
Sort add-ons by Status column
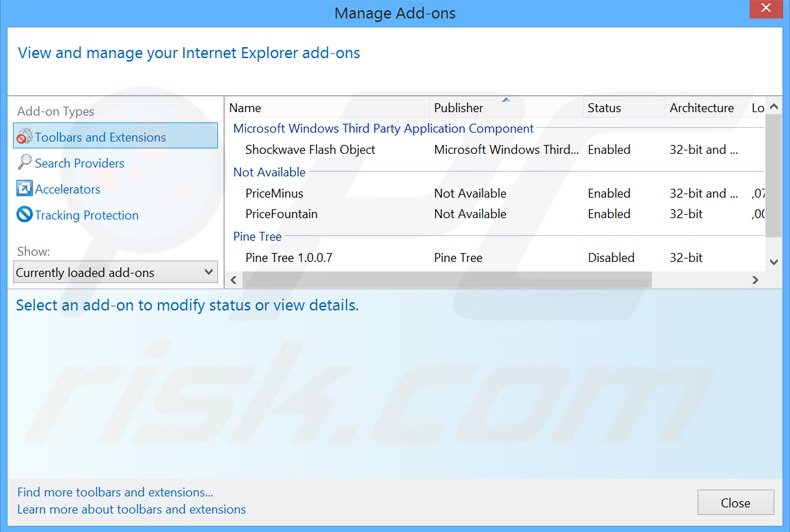click(604, 108)
